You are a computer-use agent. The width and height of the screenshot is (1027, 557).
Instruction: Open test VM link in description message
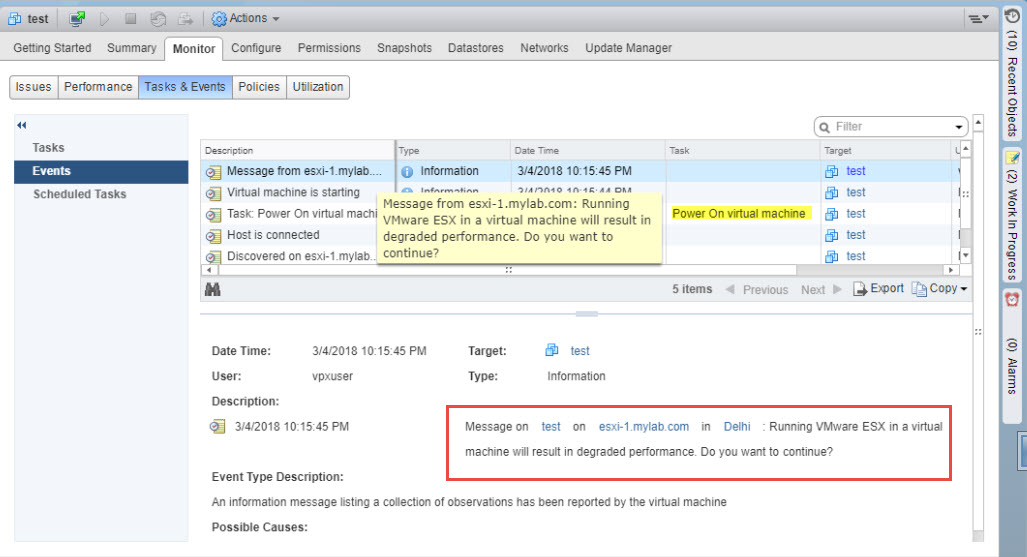click(x=551, y=427)
